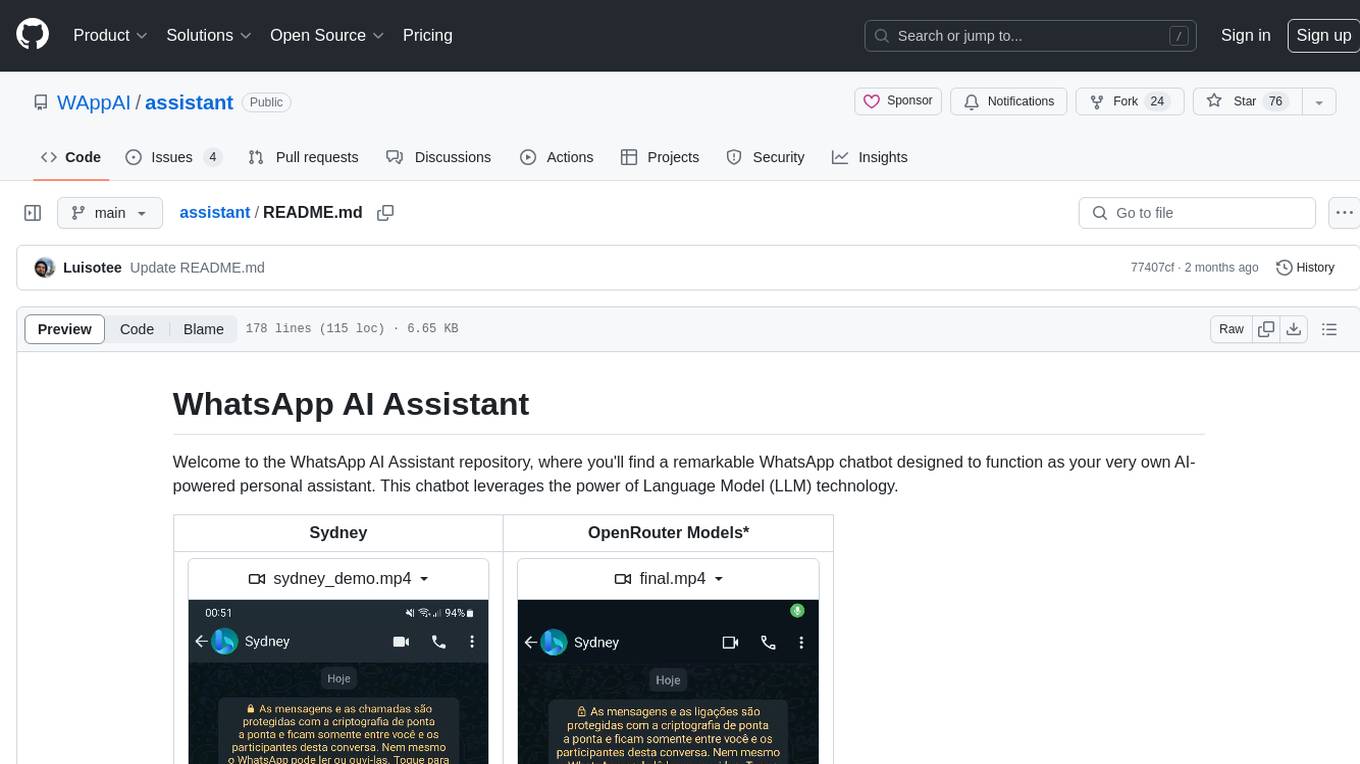The width and height of the screenshot is (1360, 764).
Task: Copy the README.md file path
Action: click(x=385, y=213)
